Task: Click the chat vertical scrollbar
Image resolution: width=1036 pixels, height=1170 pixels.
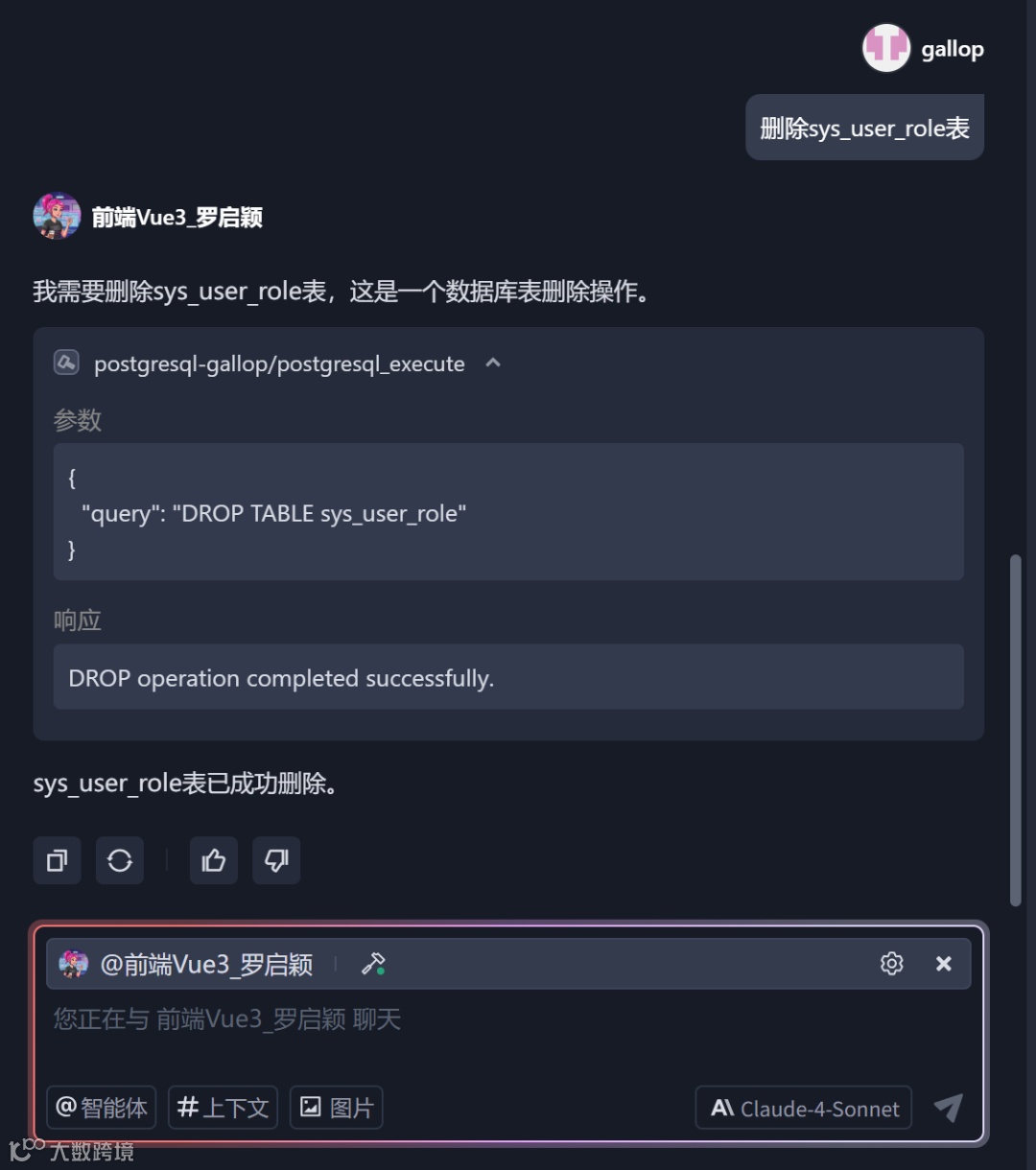Action: (x=1016, y=730)
